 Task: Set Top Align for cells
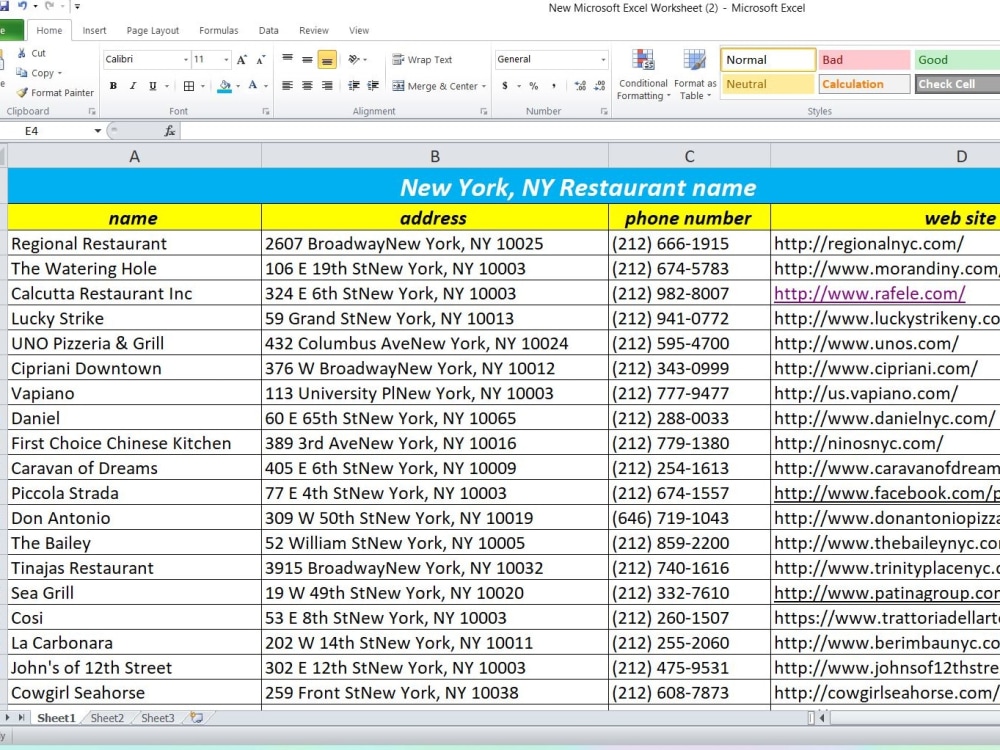pos(288,59)
